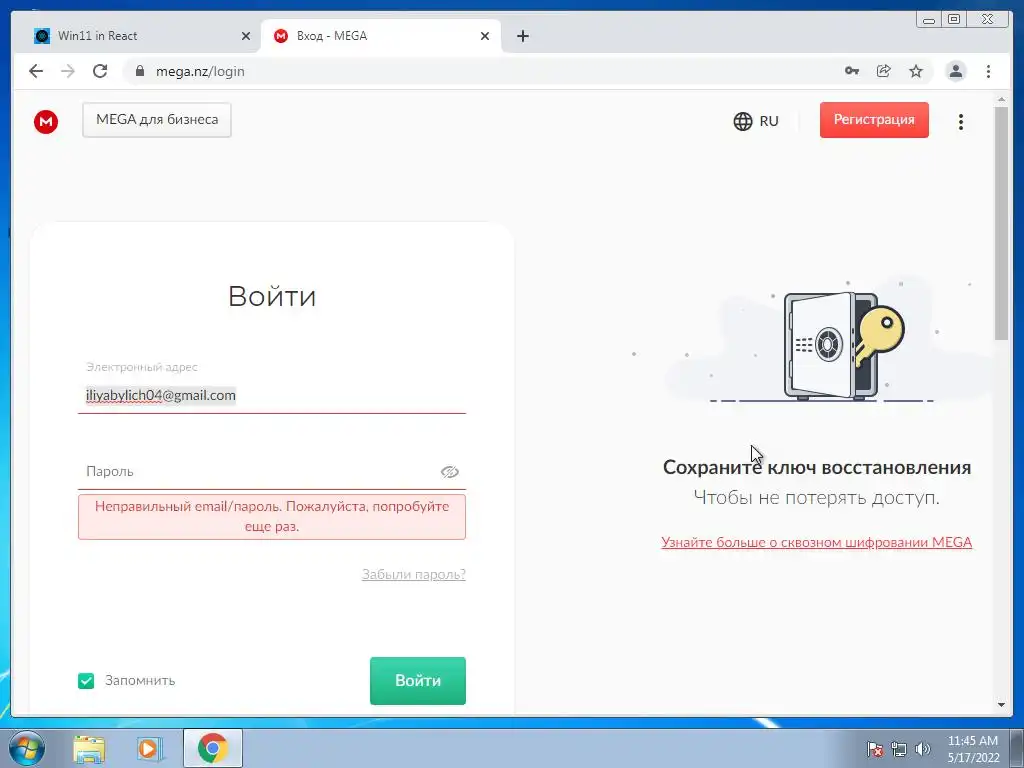Image resolution: width=1024 pixels, height=768 pixels.
Task: Select the Вход - MEGA tab
Action: (x=381, y=36)
